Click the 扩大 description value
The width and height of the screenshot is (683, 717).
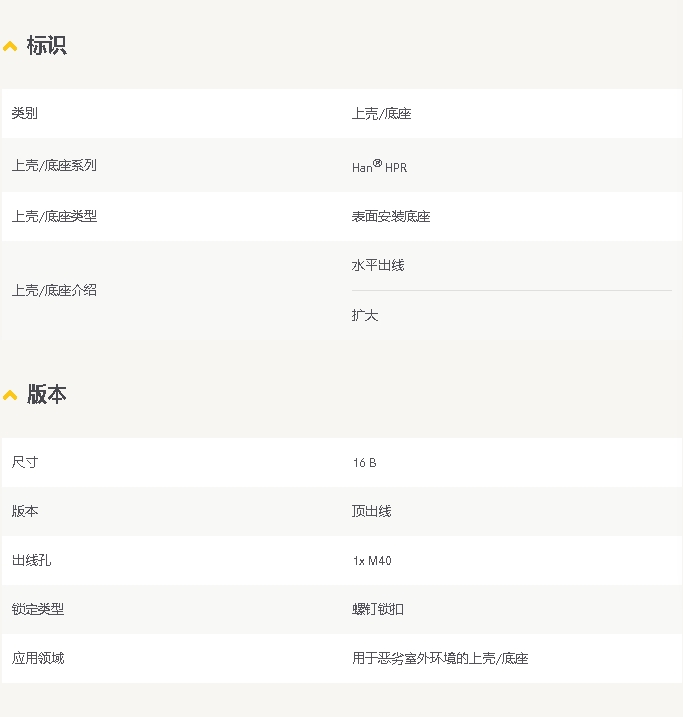365,315
